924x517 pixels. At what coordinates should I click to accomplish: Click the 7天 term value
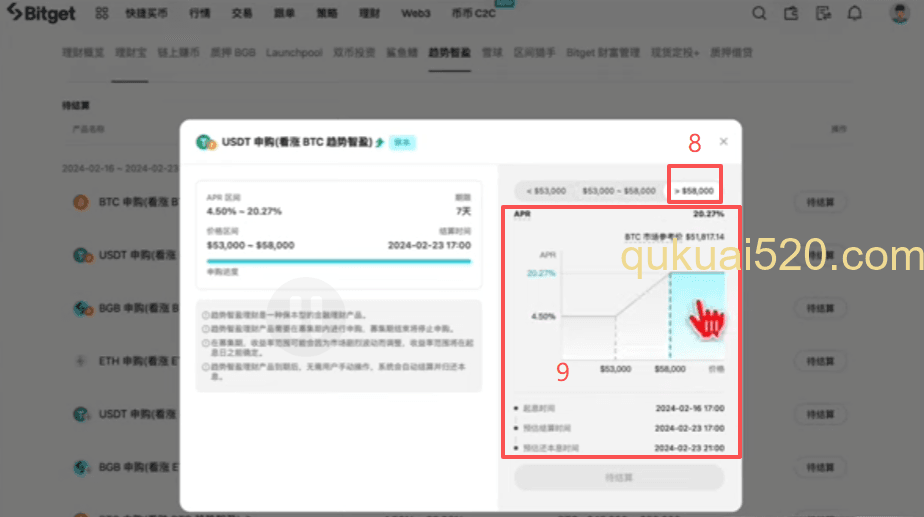tap(463, 211)
